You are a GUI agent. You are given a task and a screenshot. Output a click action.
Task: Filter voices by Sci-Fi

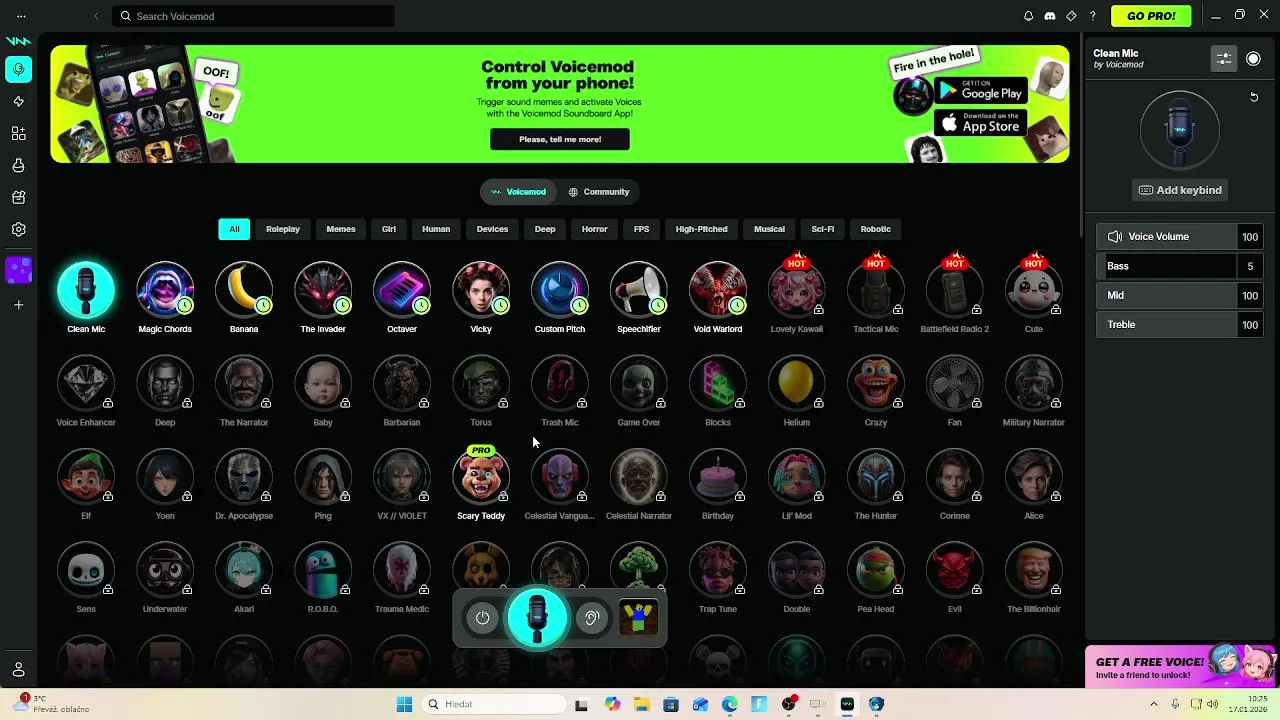tap(823, 229)
